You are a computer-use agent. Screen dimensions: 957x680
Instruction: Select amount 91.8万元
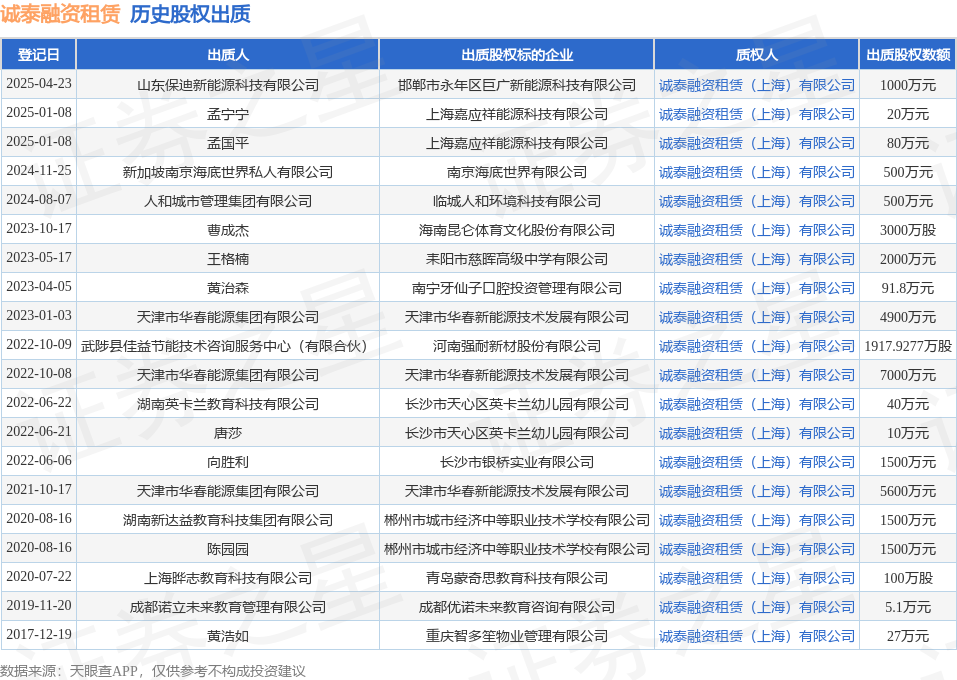[x=908, y=288]
